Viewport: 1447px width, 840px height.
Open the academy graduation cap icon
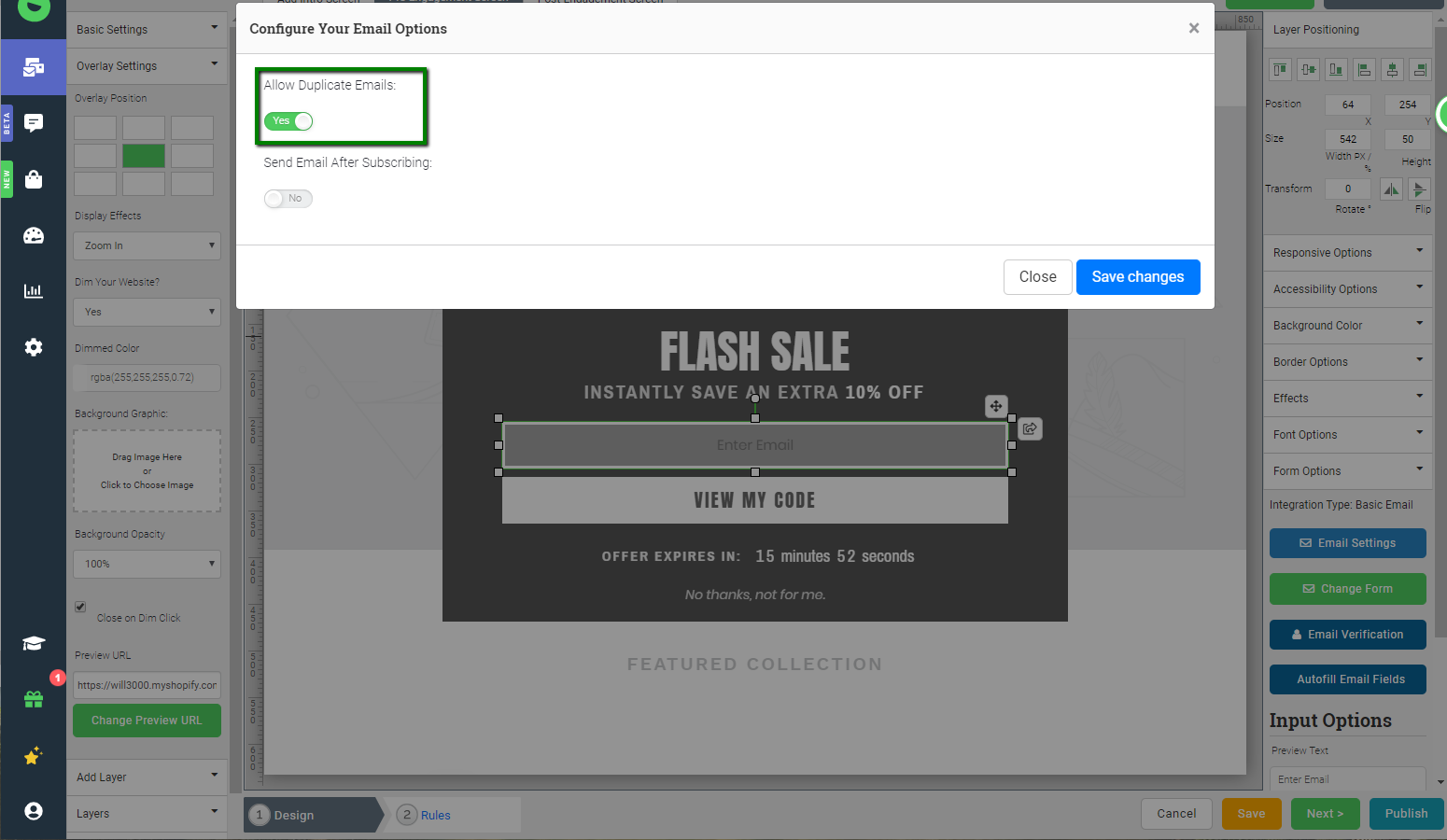coord(34,643)
